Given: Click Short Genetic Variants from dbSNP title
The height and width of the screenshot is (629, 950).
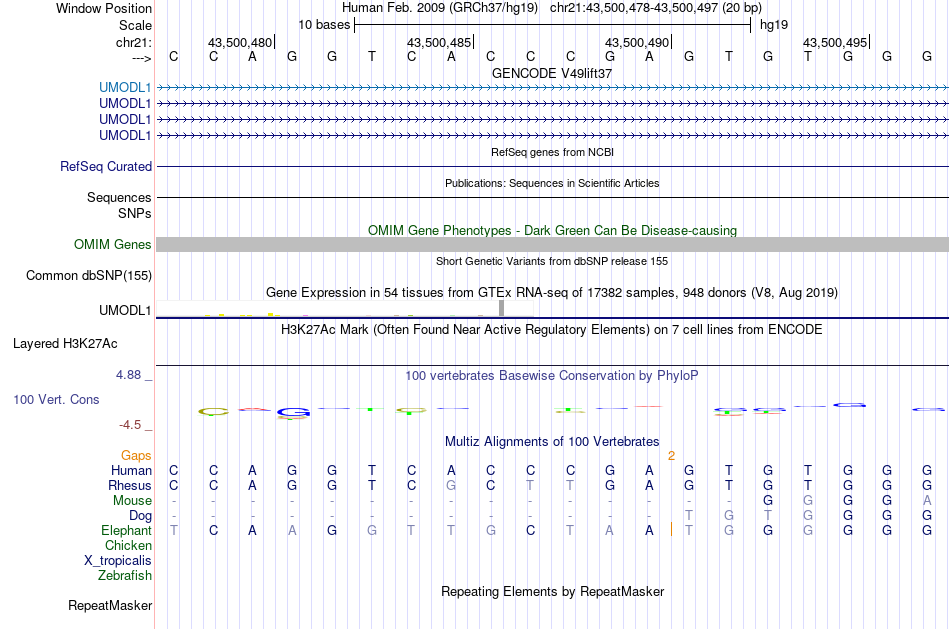Looking at the screenshot, I should (552, 261).
